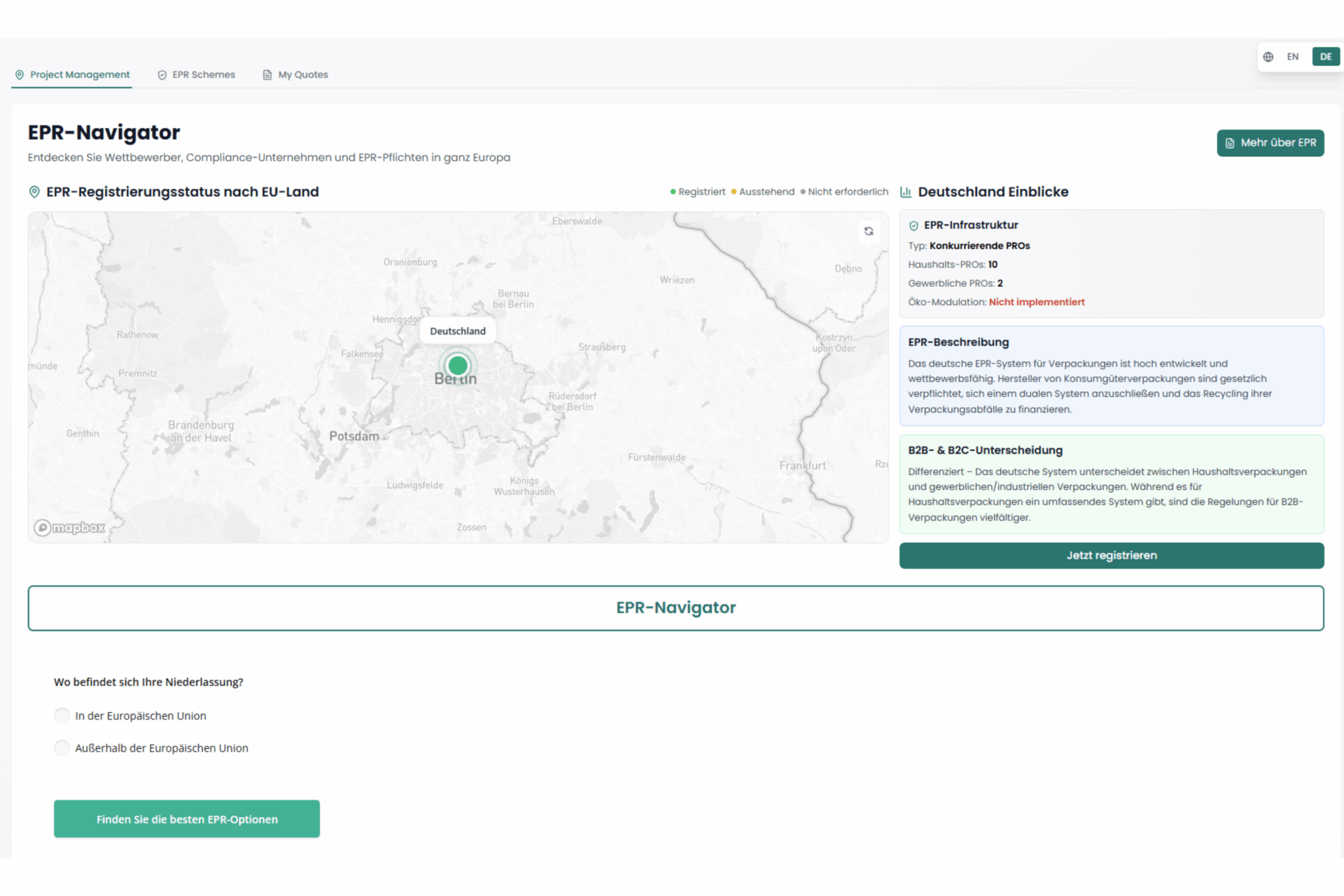1344x896 pixels.
Task: Open the My Quotes tab
Action: [x=302, y=74]
